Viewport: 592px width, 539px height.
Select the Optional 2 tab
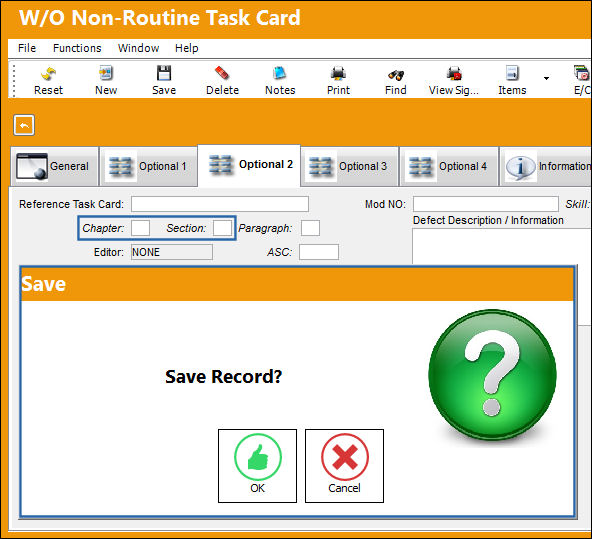[x=249, y=165]
